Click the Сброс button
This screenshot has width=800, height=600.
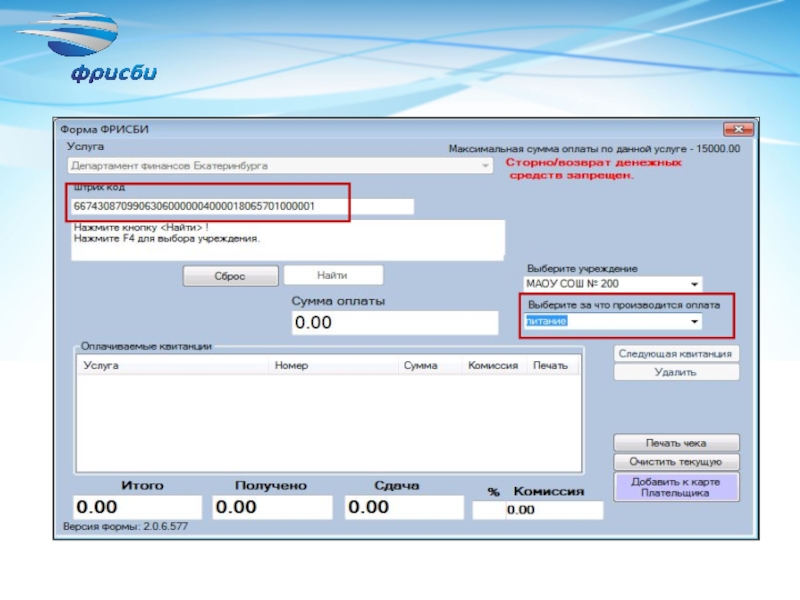click(x=231, y=276)
